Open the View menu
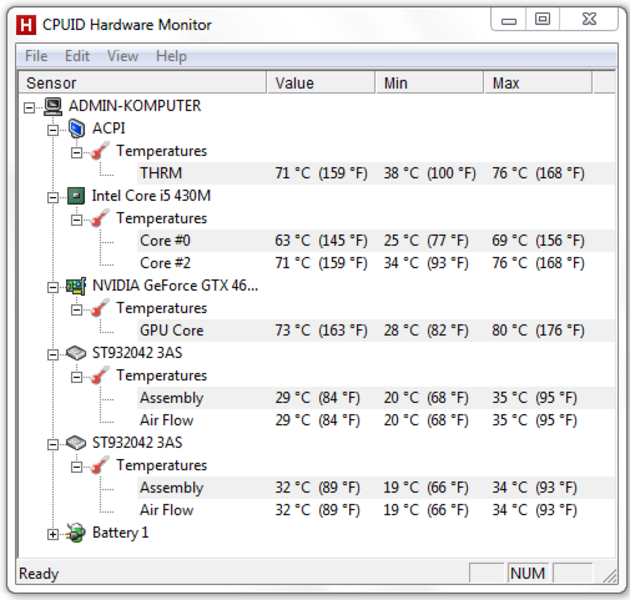Image resolution: width=630 pixels, height=600 pixels. (123, 56)
